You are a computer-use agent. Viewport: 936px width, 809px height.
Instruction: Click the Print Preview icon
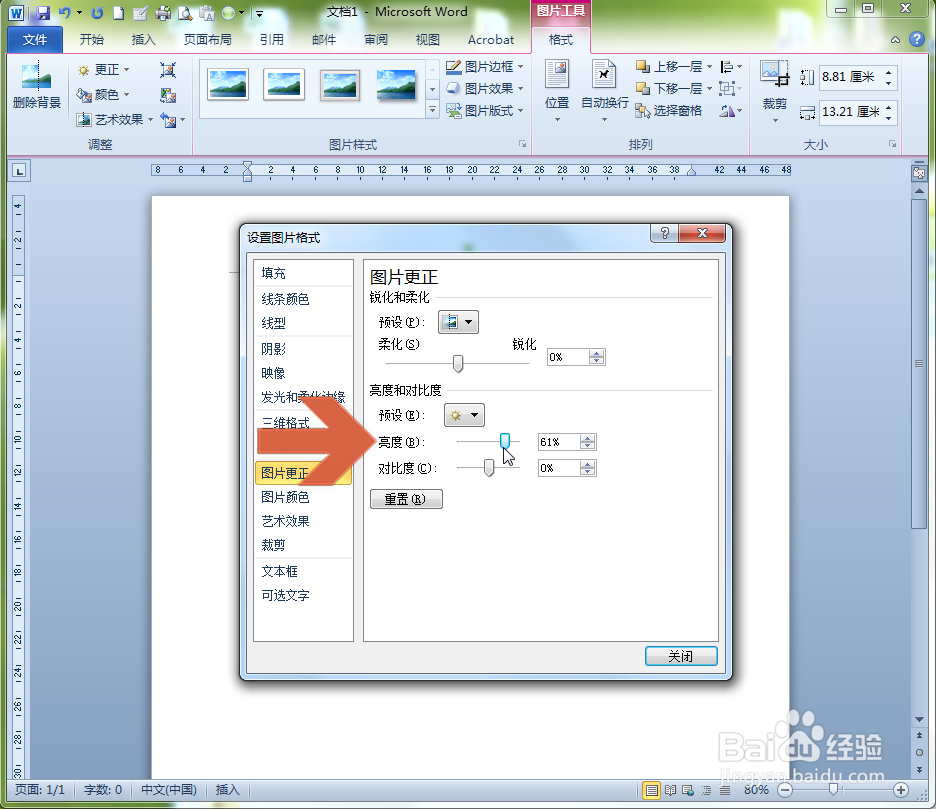click(185, 13)
